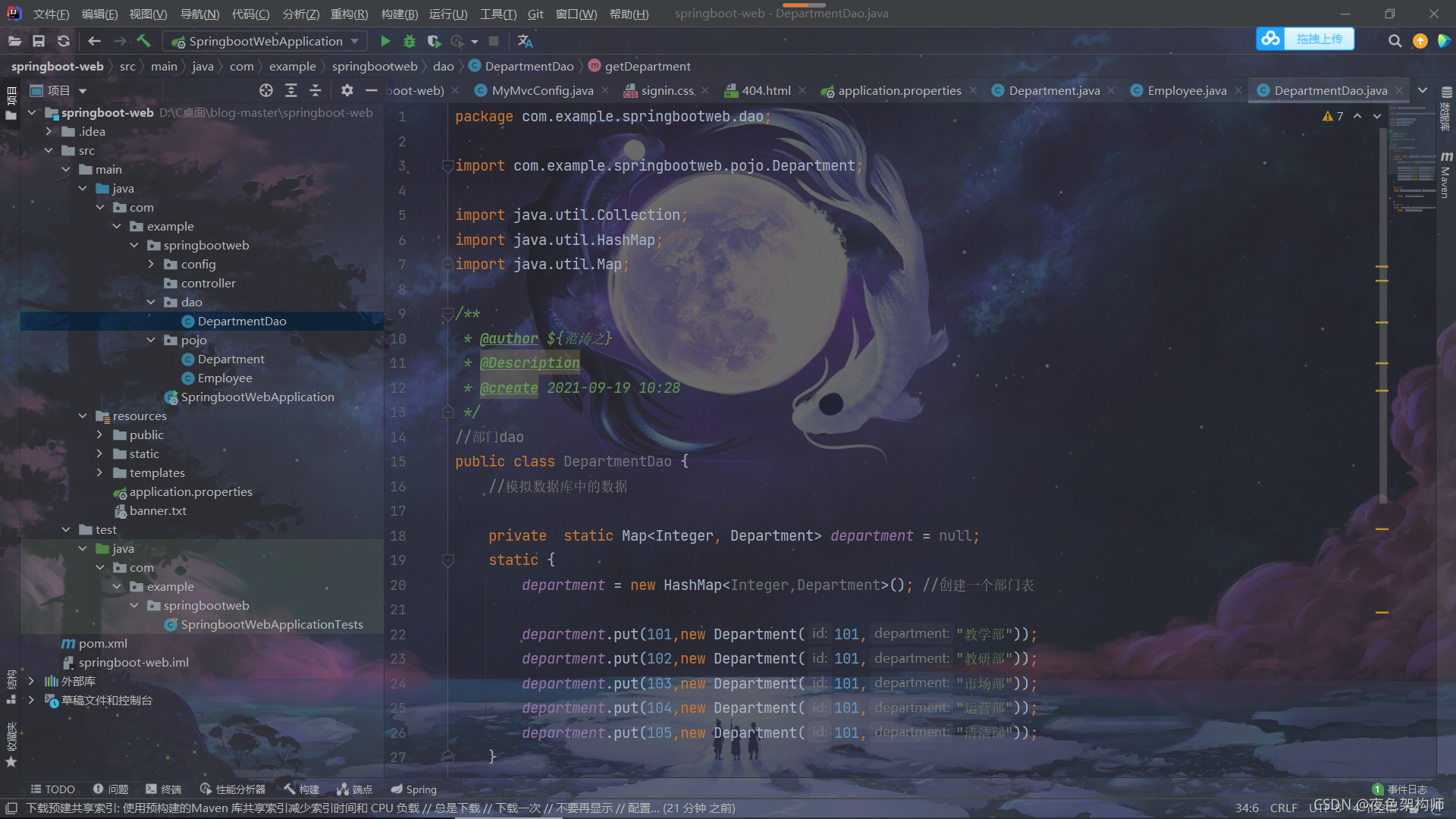Open project panel settings gear

pos(347,90)
